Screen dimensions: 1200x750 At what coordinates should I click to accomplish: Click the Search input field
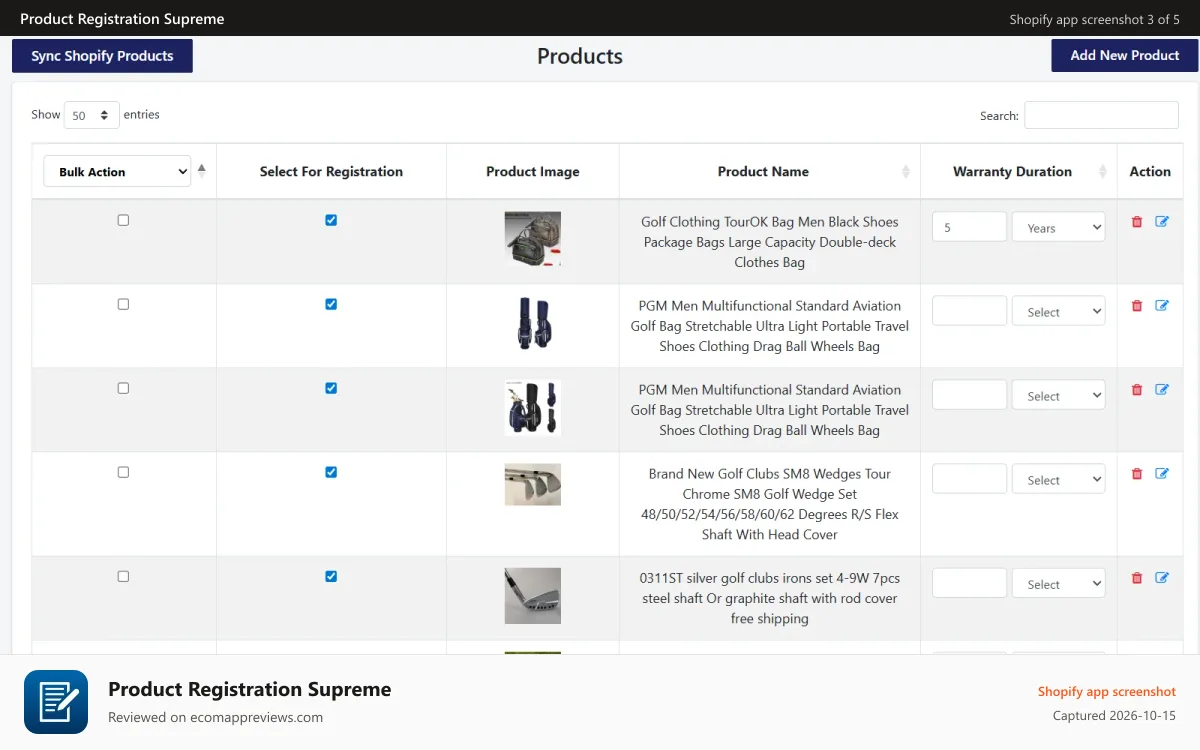1101,115
